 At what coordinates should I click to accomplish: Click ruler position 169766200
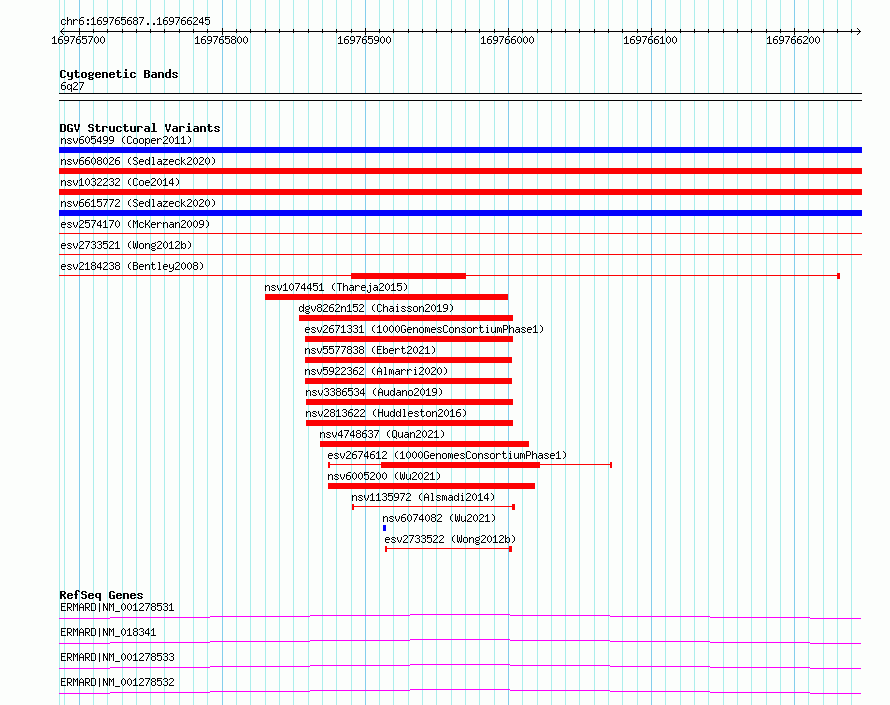point(794,40)
